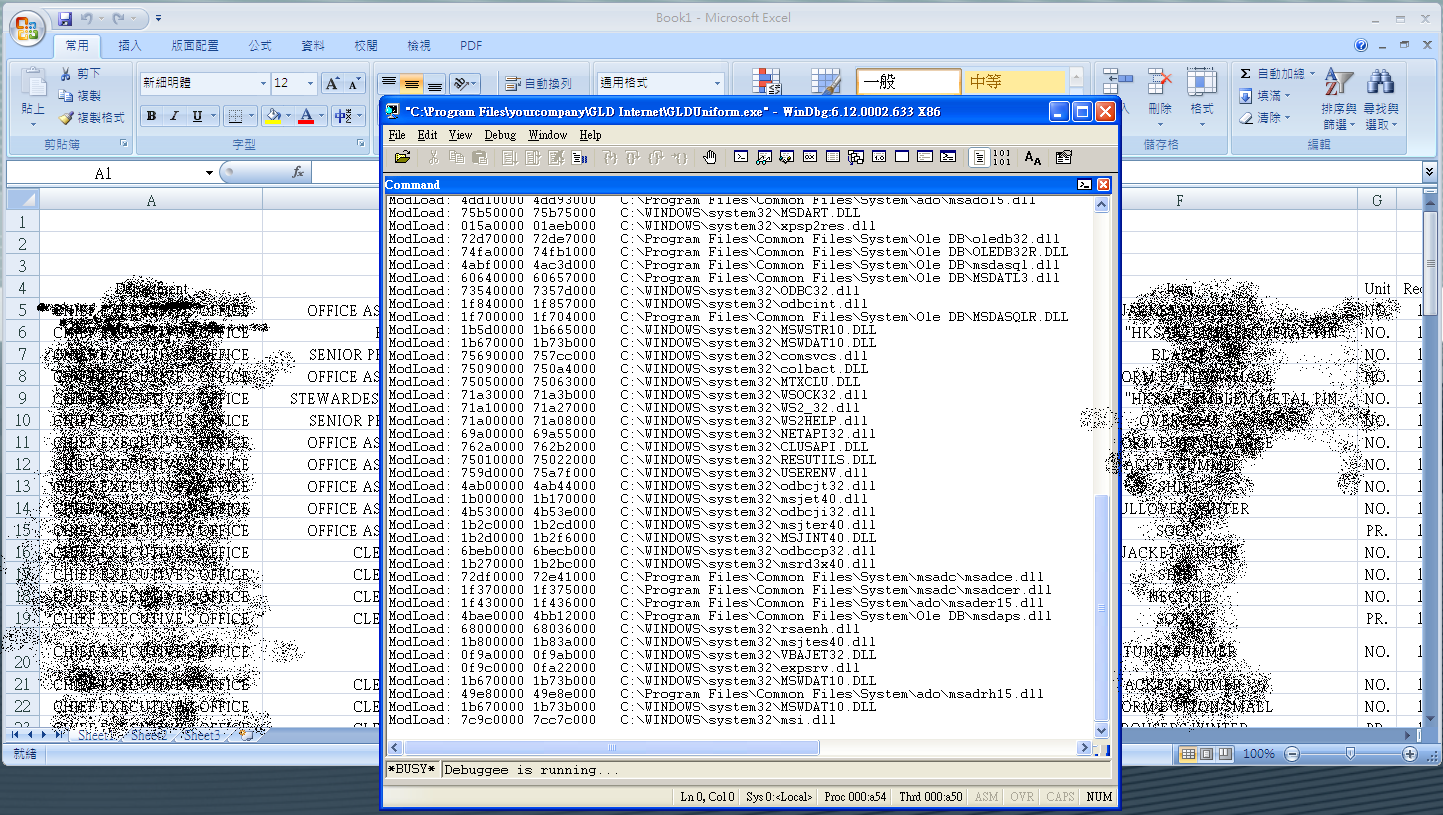This screenshot has height=815, width=1443.
Task: Click the Command window horizontal scrollbar thumb
Action: coord(612,748)
